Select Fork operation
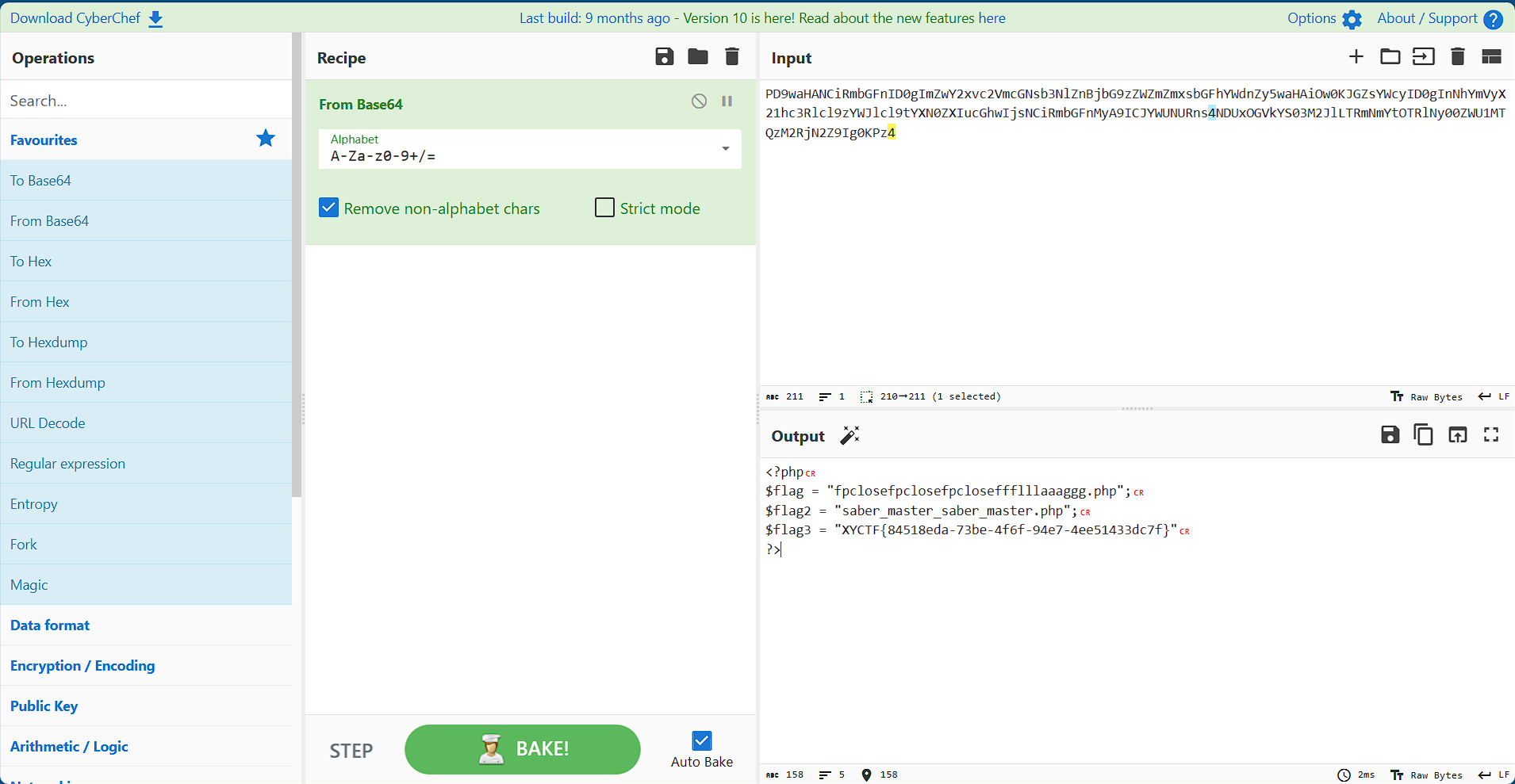This screenshot has height=784, width=1515. pyautogui.click(x=146, y=544)
